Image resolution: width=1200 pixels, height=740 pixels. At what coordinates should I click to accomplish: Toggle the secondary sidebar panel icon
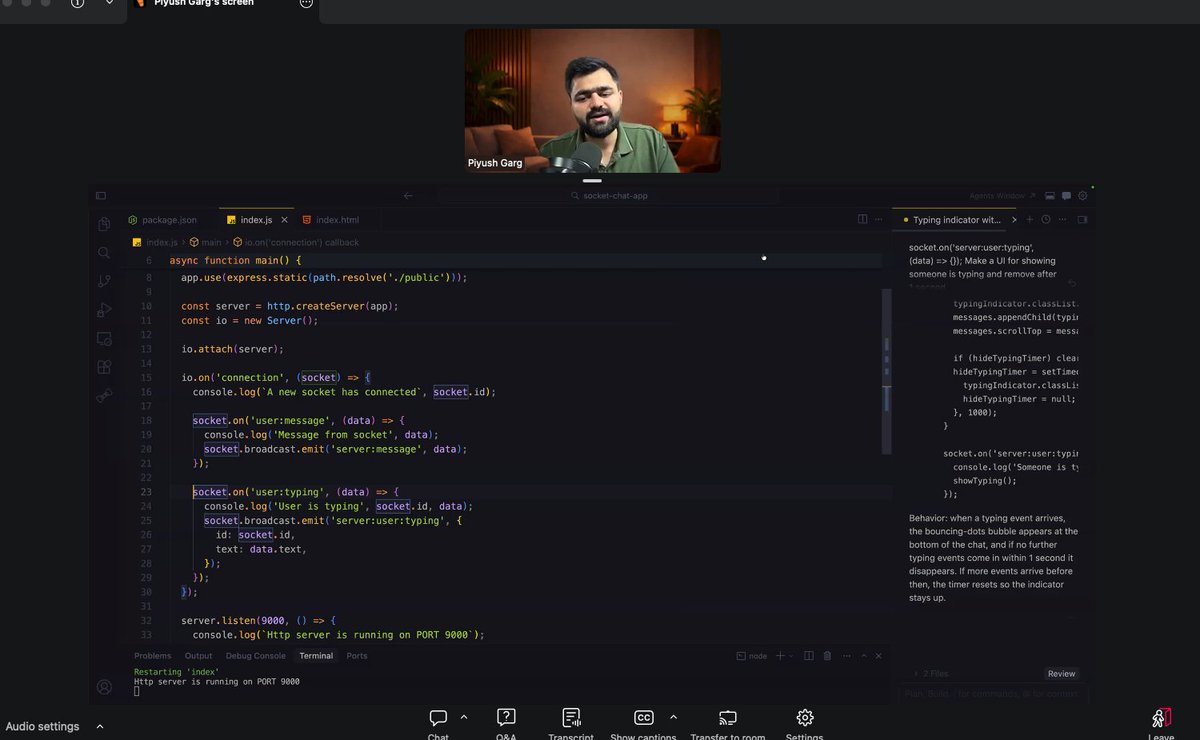(1081, 219)
